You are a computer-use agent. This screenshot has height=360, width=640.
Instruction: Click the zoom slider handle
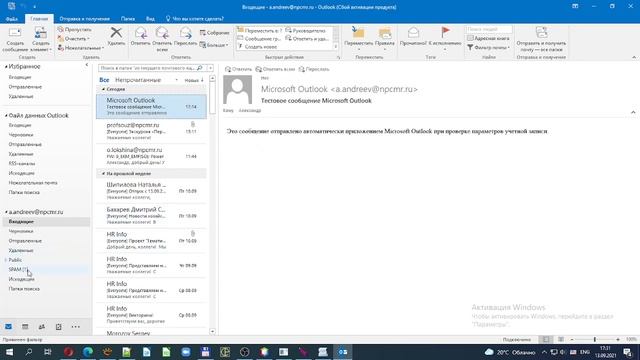(x=595, y=339)
